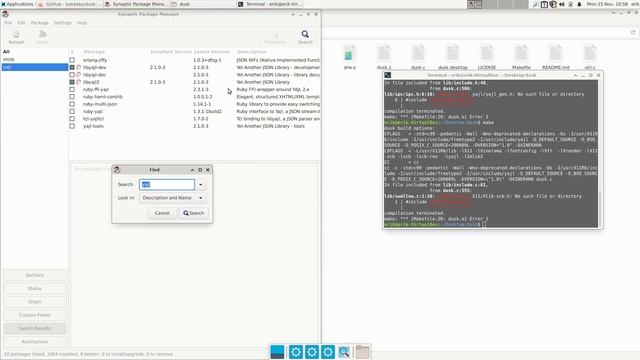Click the show-desktop icon in bottom dock
The width and height of the screenshot is (640, 360).
(x=277, y=352)
